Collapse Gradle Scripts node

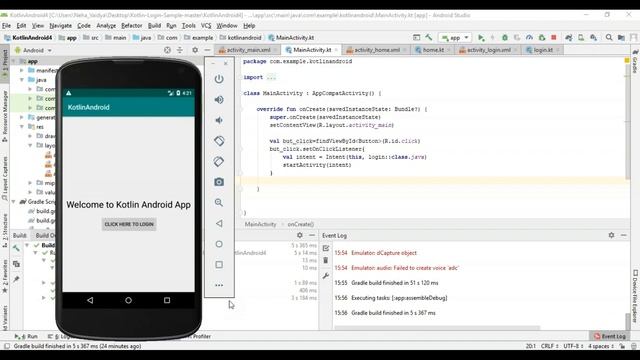[14, 202]
